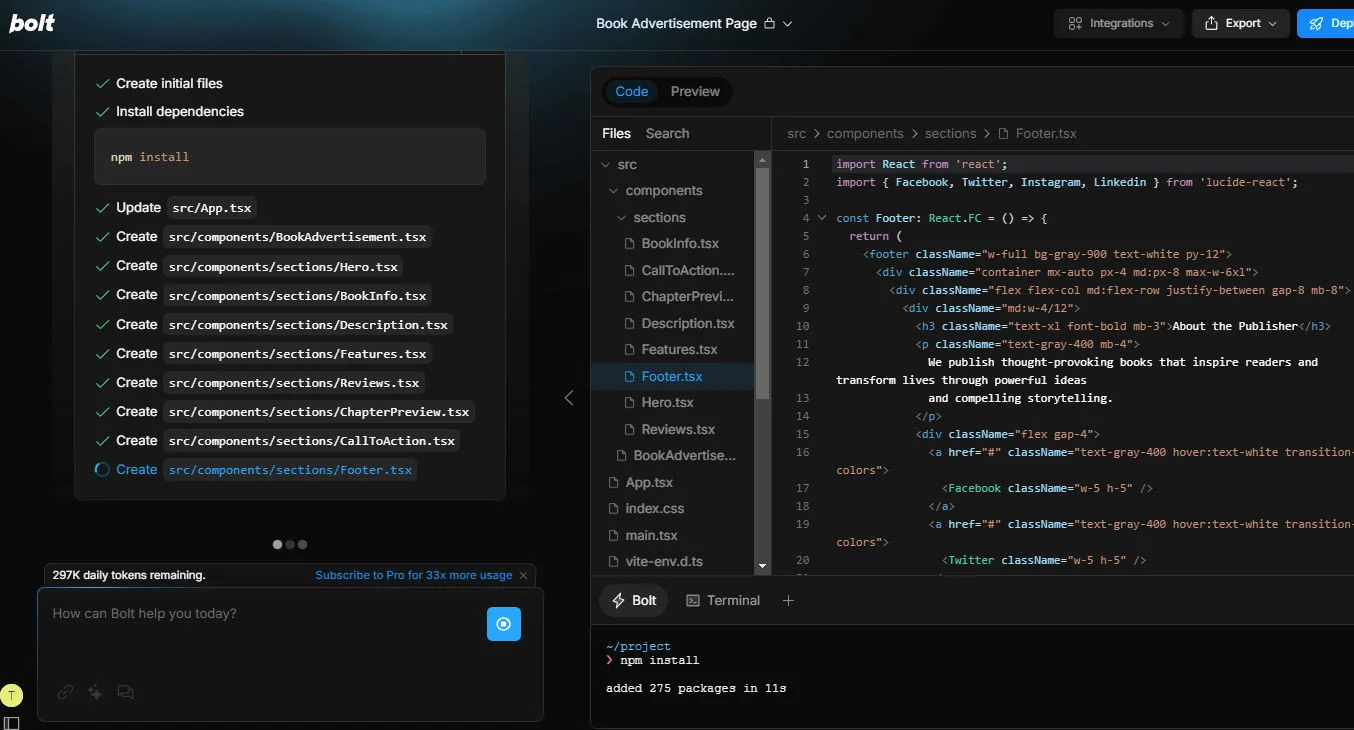The width and height of the screenshot is (1354, 730).
Task: Click the Bolt logo in the top left
Action: point(31,23)
